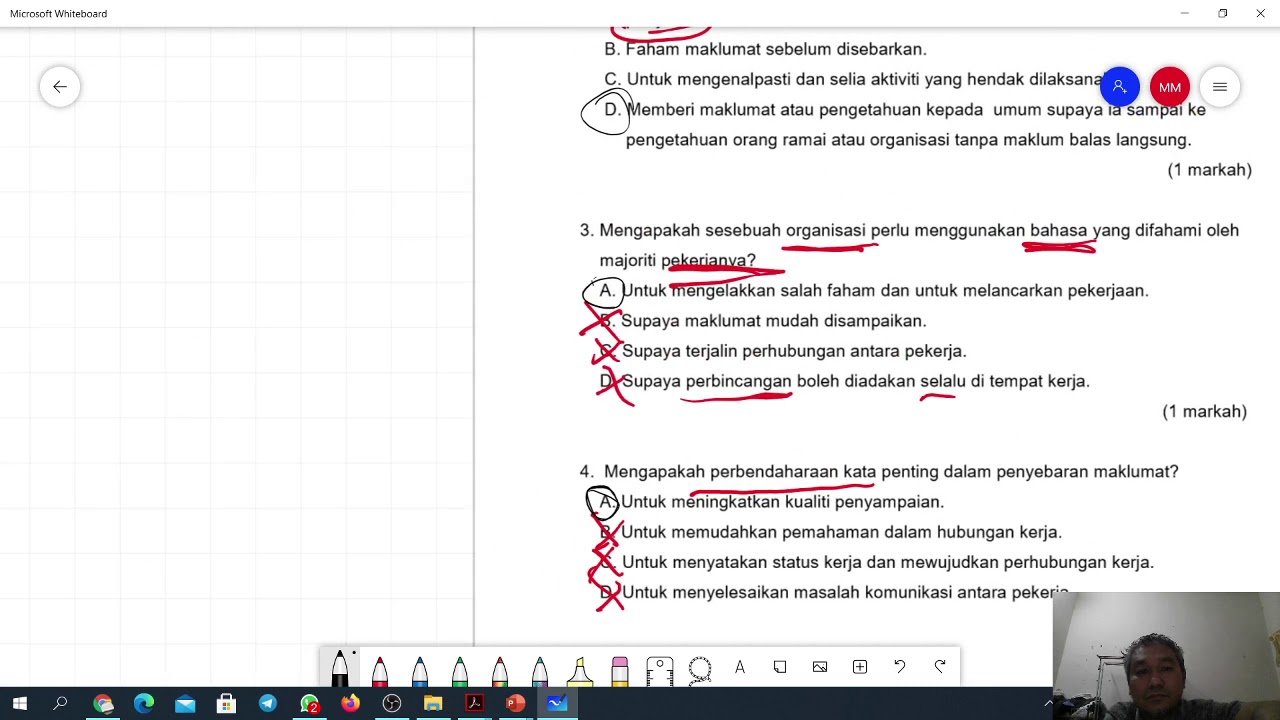
Task: Open PowerPoint from the taskbar
Action: (515, 704)
